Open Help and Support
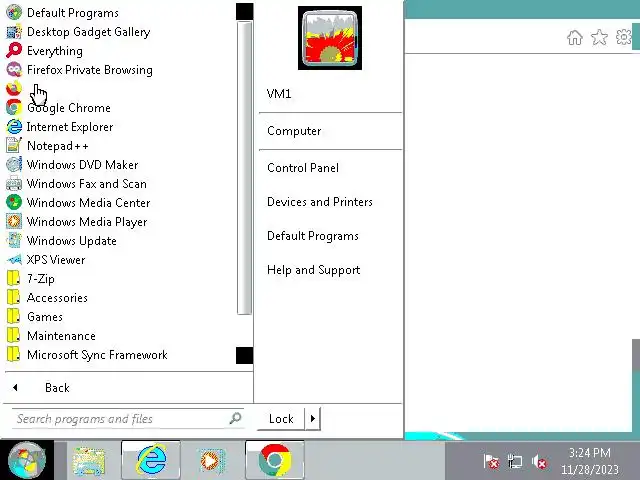Image resolution: width=640 pixels, height=480 pixels. [x=313, y=270]
